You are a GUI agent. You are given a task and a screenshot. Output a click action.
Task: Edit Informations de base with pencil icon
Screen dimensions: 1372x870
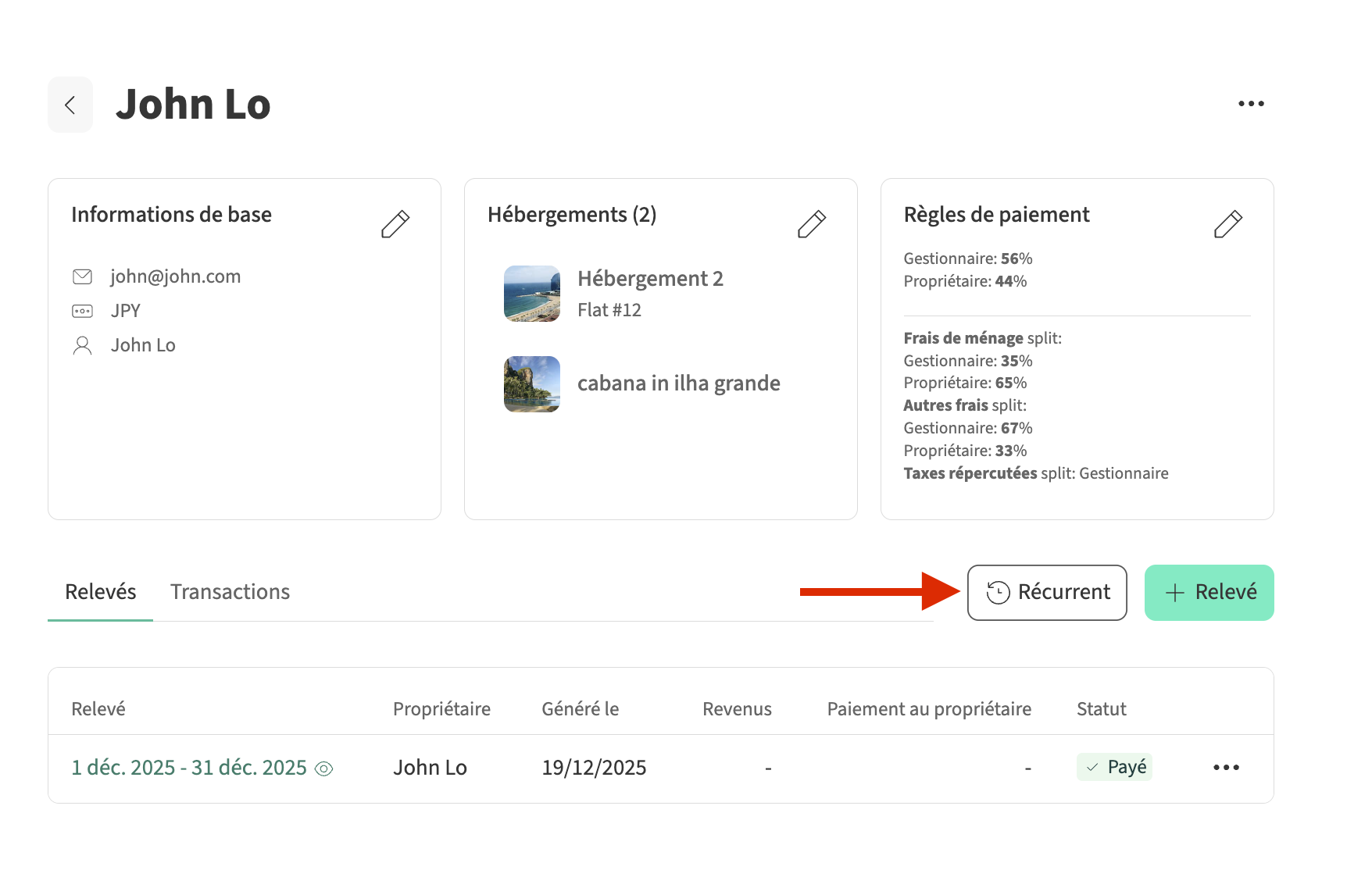(x=395, y=224)
